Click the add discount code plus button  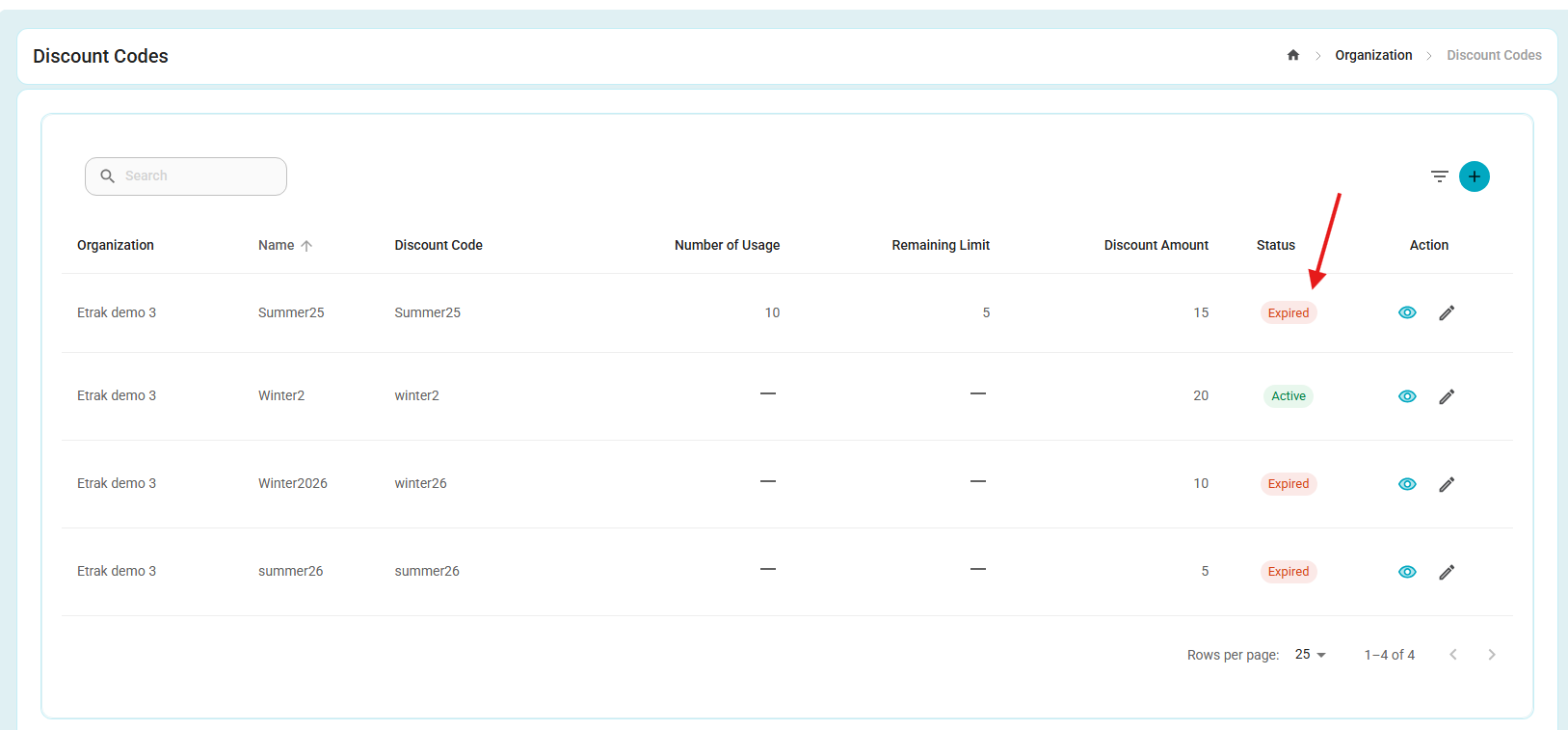[x=1474, y=176]
